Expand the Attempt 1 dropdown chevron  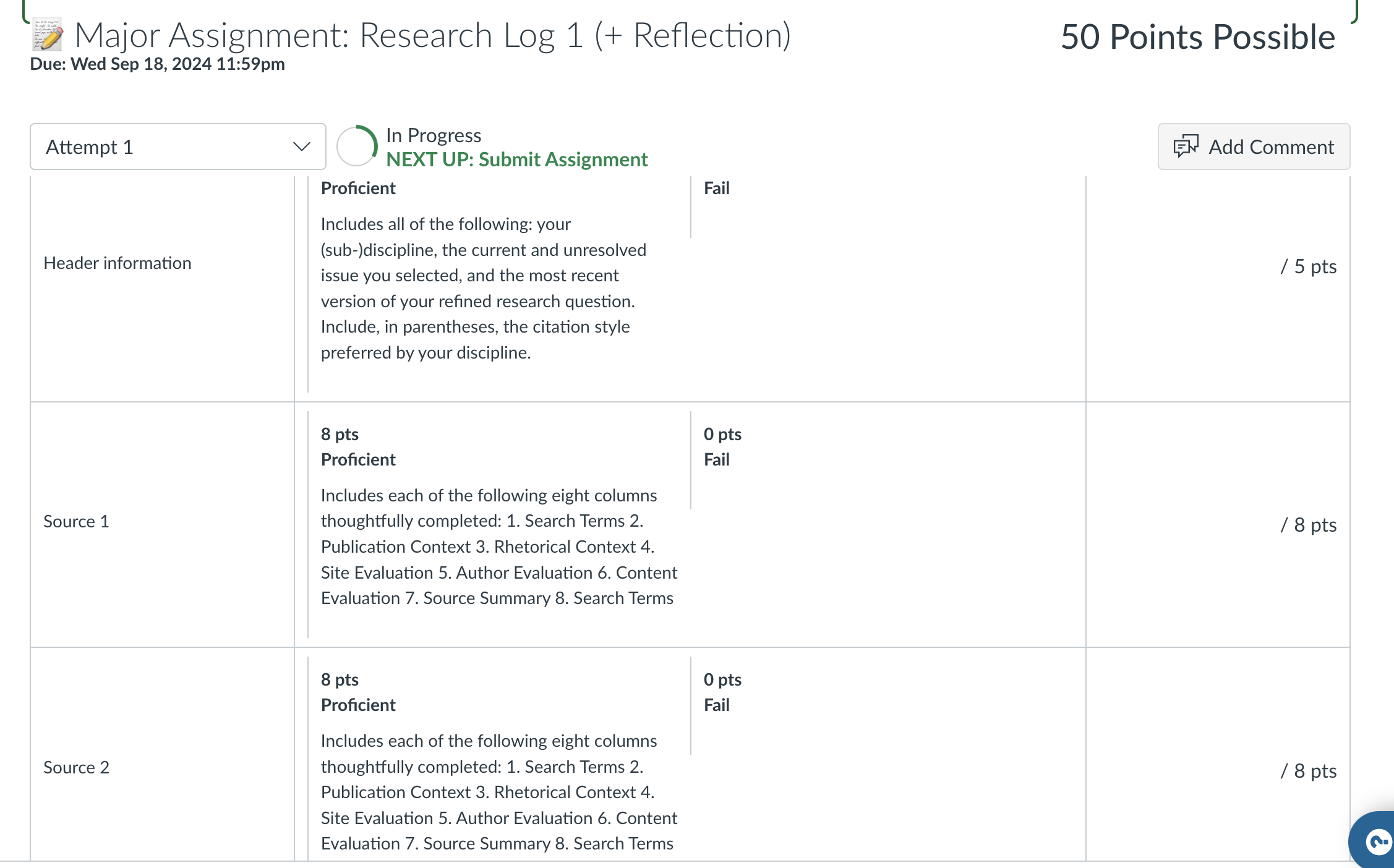point(301,147)
